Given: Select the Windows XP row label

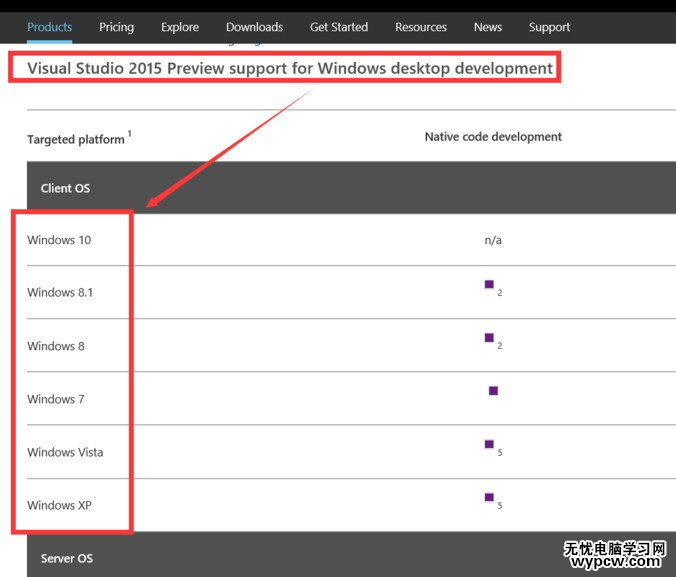Looking at the screenshot, I should point(59,505).
